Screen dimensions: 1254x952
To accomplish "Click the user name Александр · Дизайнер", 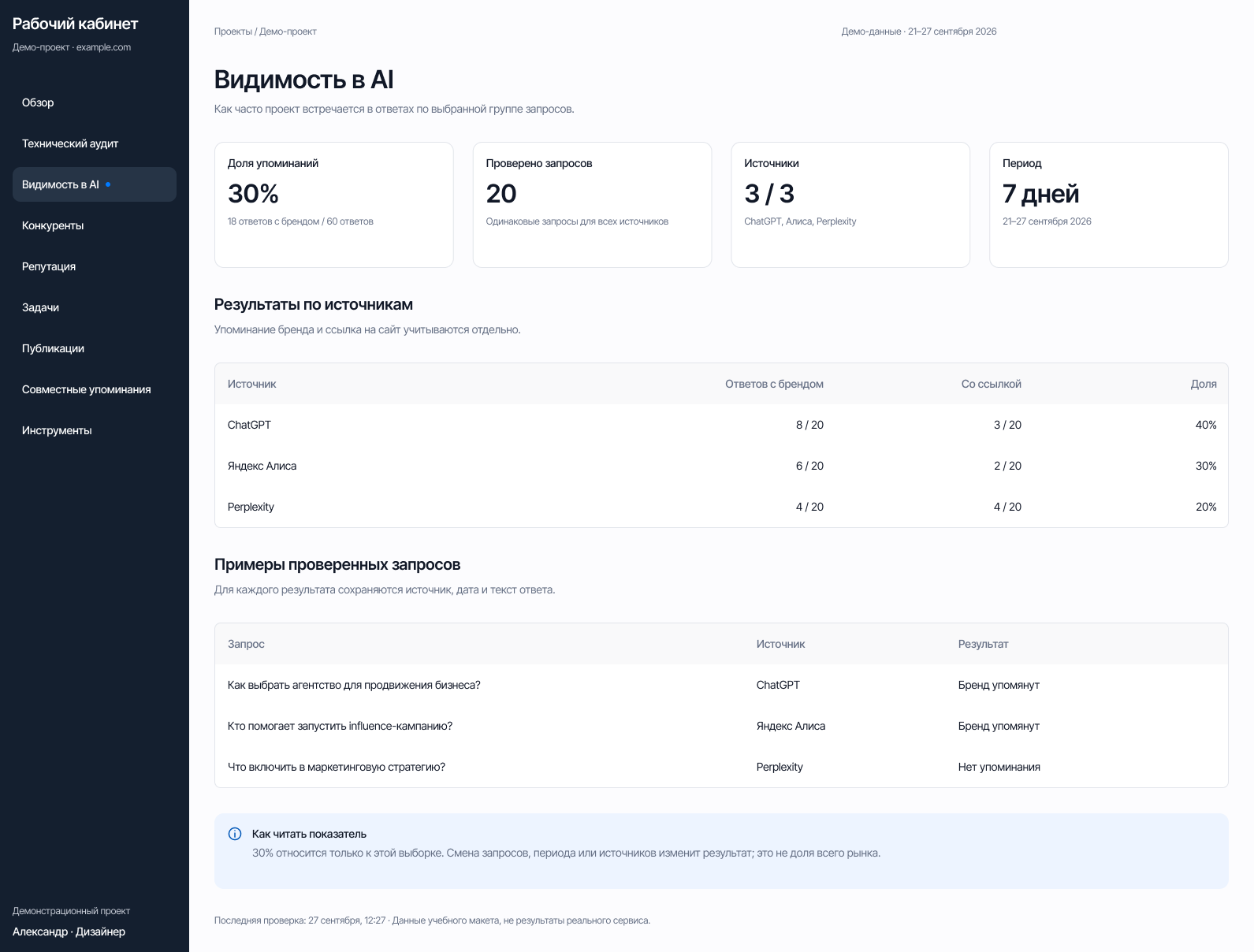I will pyautogui.click(x=69, y=932).
